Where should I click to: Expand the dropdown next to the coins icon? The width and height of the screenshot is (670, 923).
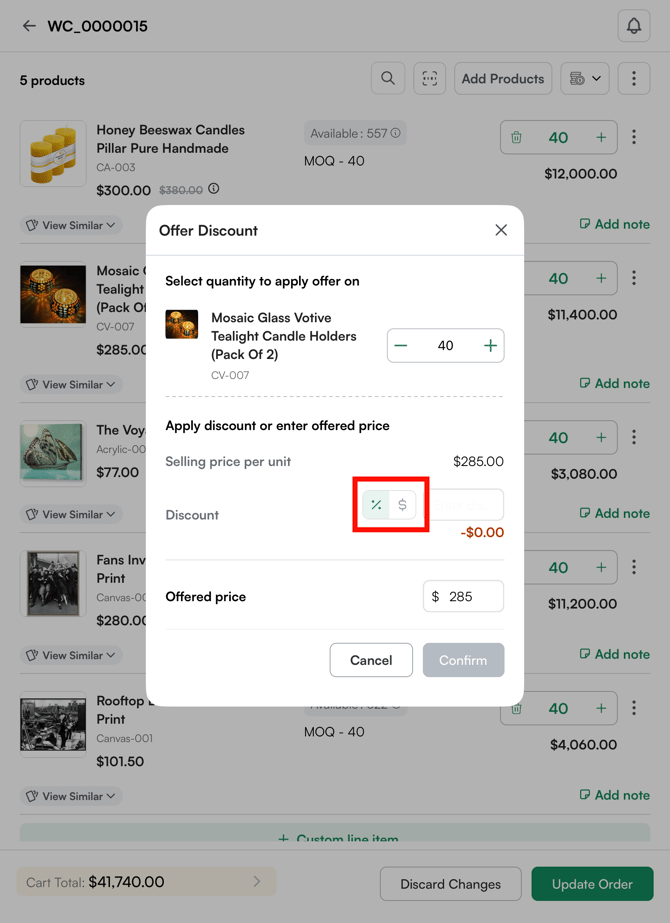(597, 78)
